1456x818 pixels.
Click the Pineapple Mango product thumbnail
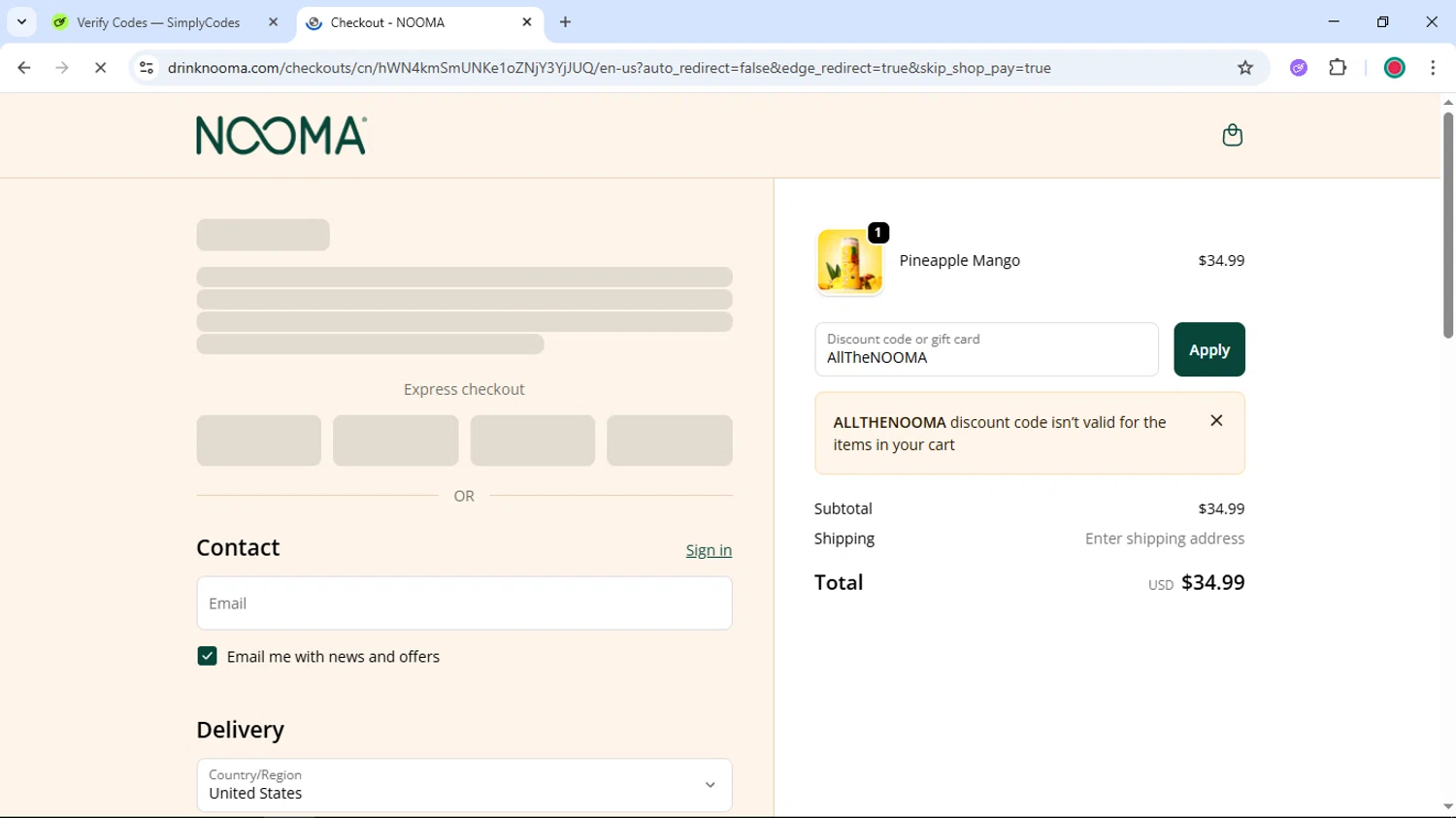pyautogui.click(x=850, y=261)
